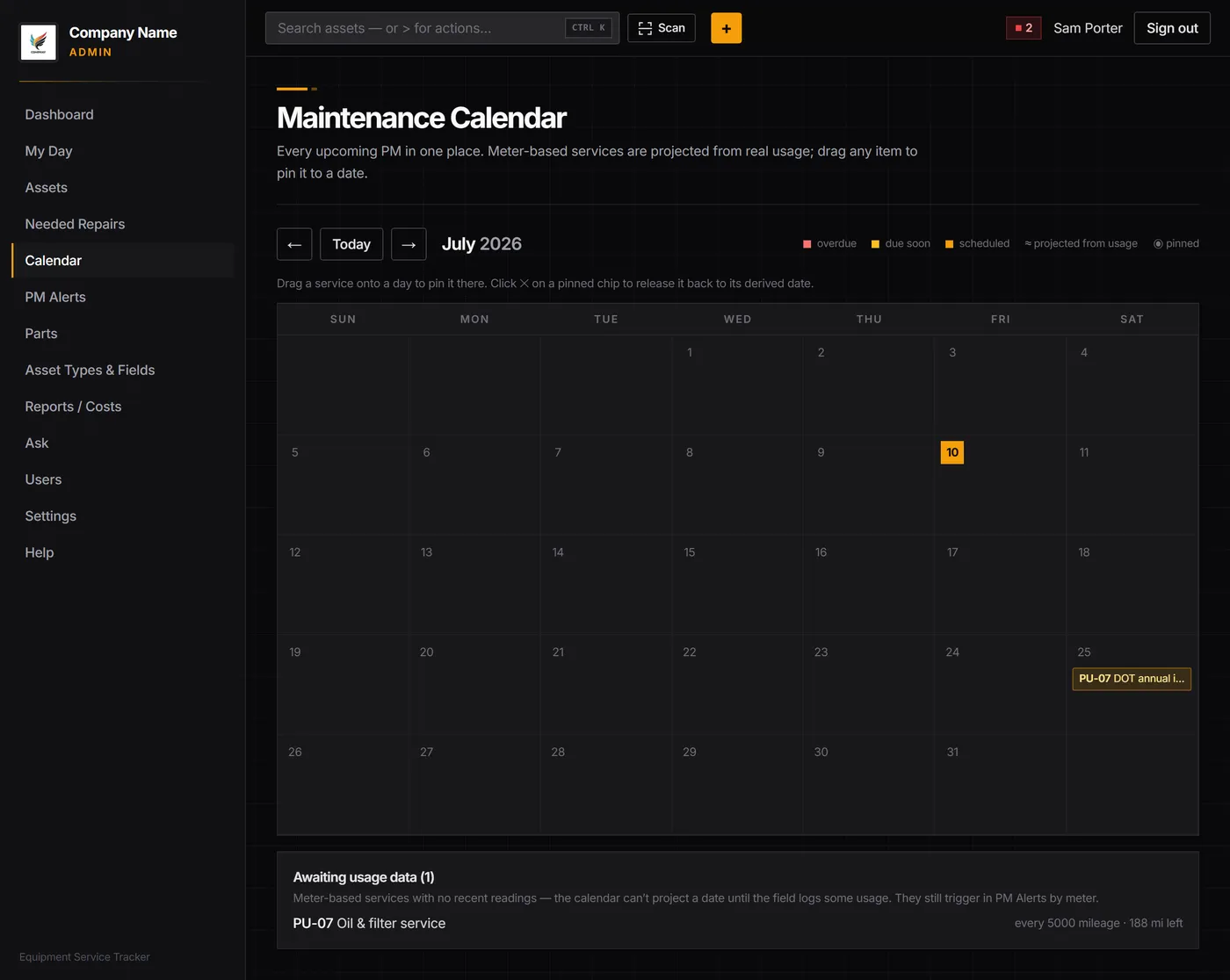This screenshot has width=1230, height=980.
Task: Click the orange plus add button
Action: [726, 28]
